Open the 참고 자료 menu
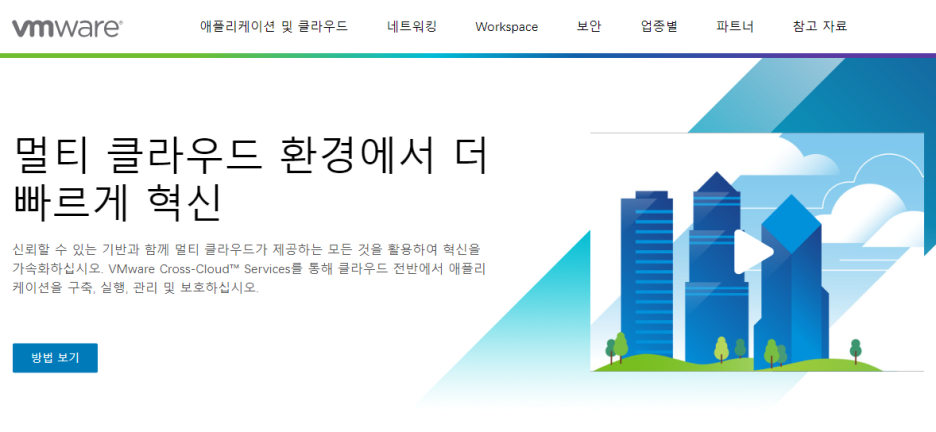Image resolution: width=936 pixels, height=432 pixels. pyautogui.click(x=820, y=26)
